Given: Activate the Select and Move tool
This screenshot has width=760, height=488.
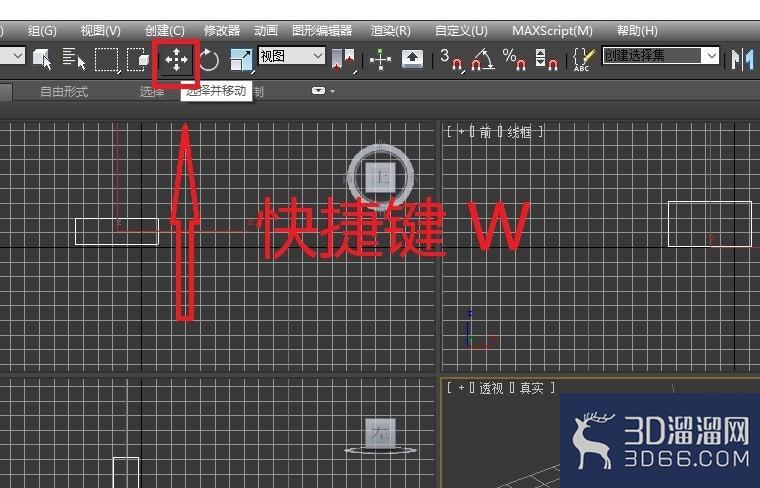Looking at the screenshot, I should coord(176,60).
